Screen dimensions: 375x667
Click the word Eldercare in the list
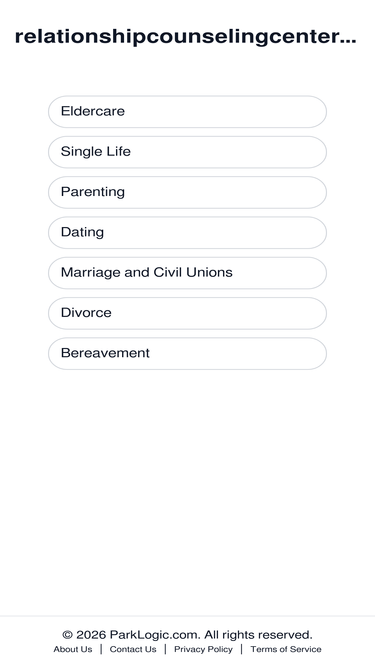[x=93, y=111]
